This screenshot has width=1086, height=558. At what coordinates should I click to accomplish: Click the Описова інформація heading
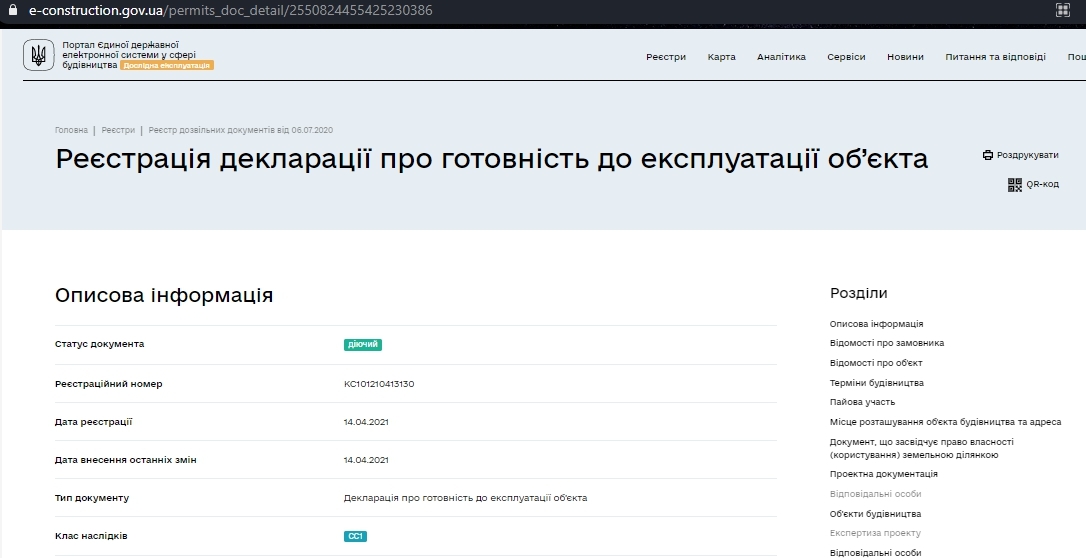(164, 295)
